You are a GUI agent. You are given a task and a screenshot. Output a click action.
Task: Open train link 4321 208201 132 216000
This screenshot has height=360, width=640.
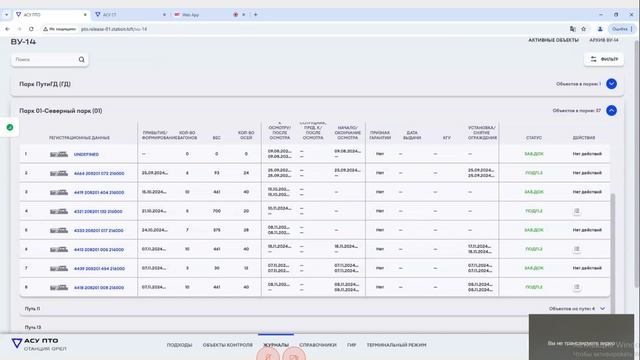click(98, 211)
